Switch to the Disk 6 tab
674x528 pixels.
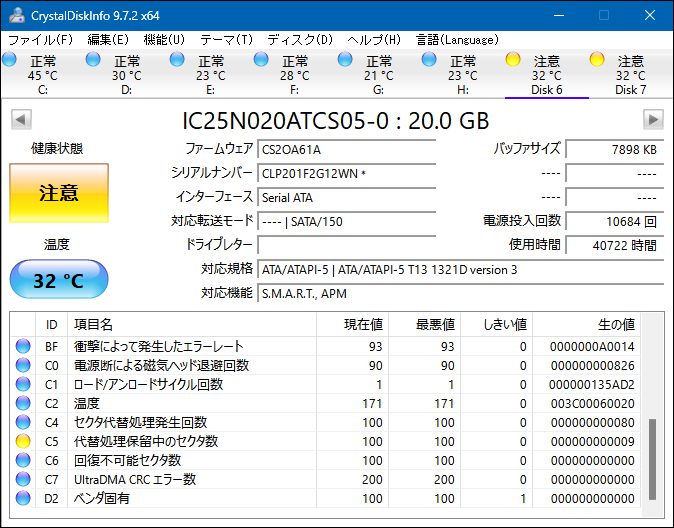(546, 75)
